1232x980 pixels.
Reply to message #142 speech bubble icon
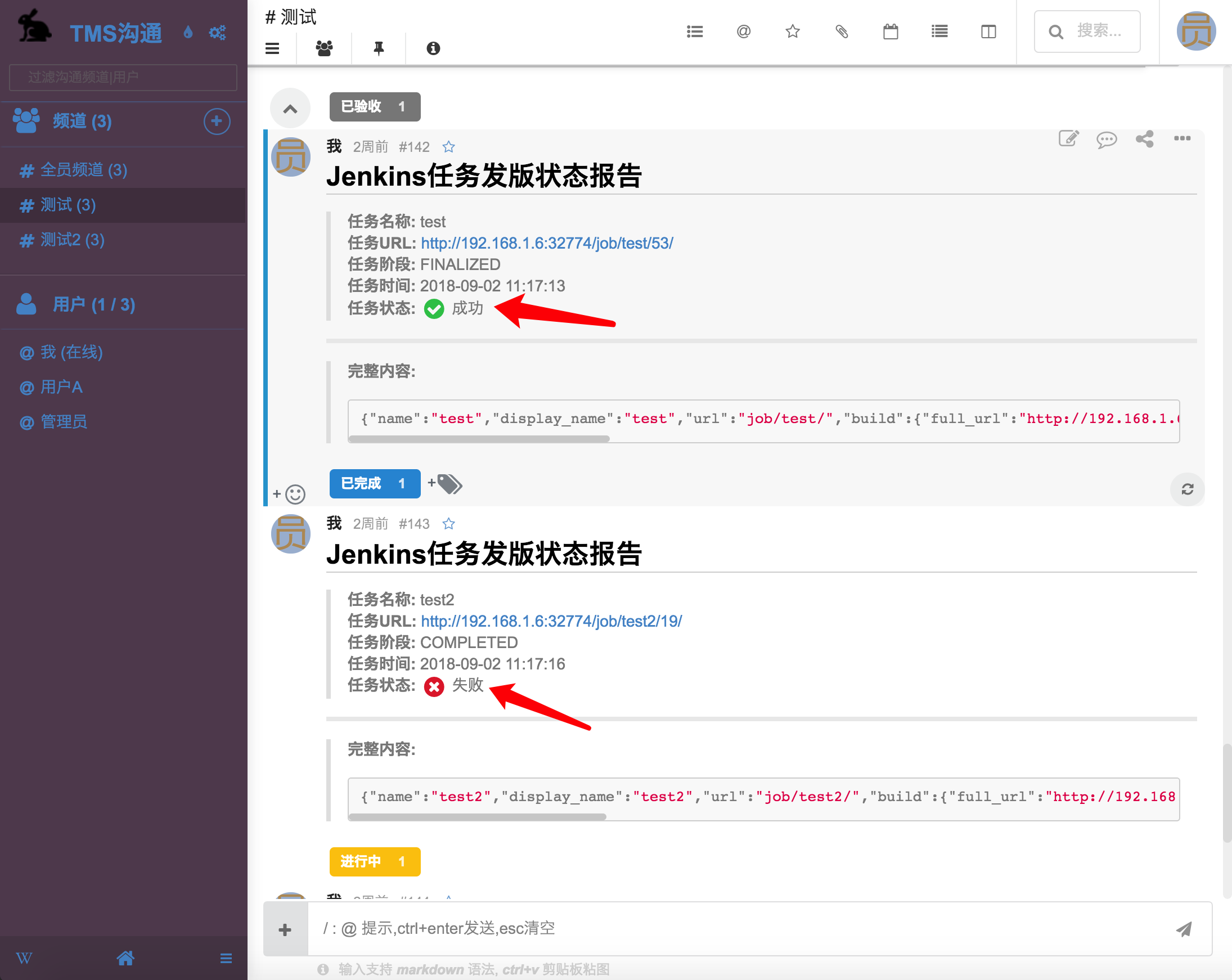point(1107,140)
